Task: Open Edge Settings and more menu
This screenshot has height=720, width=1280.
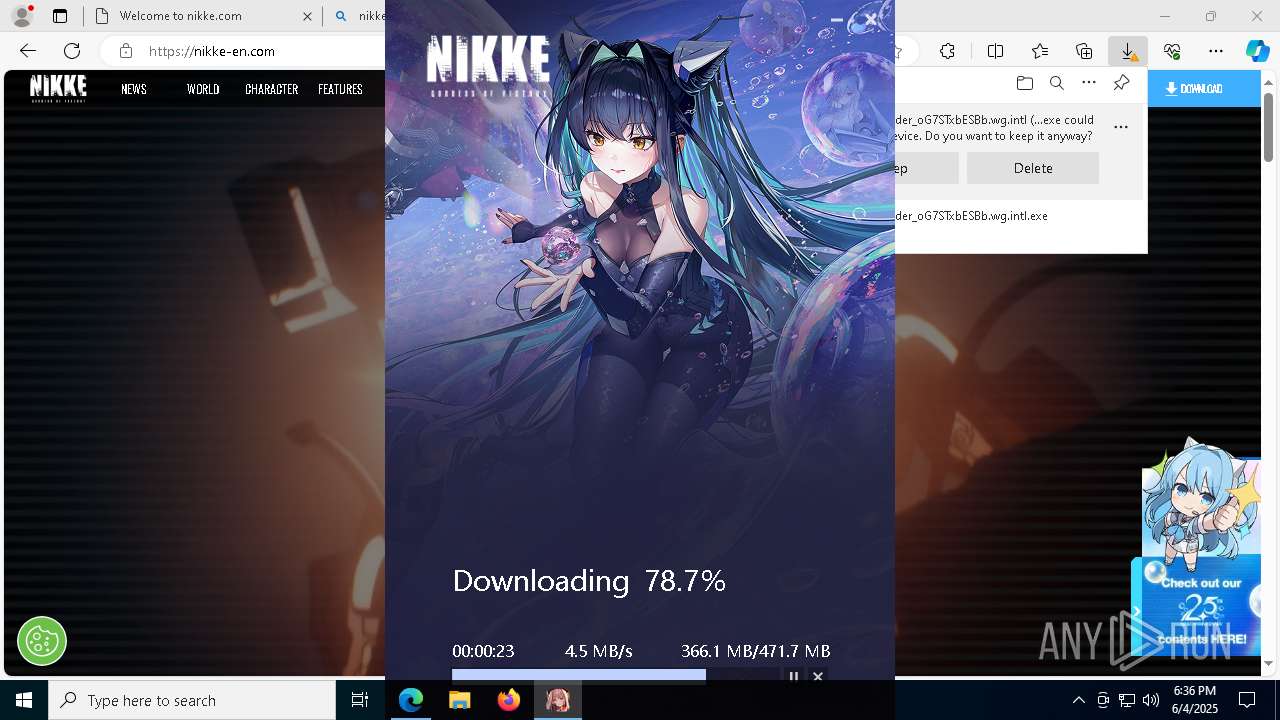Action: click(1216, 51)
